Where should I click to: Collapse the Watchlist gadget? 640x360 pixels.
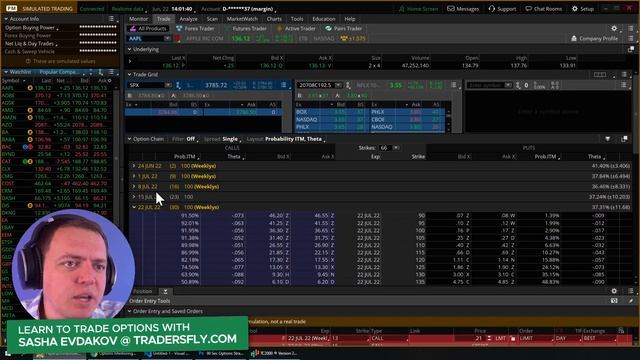pos(6,72)
